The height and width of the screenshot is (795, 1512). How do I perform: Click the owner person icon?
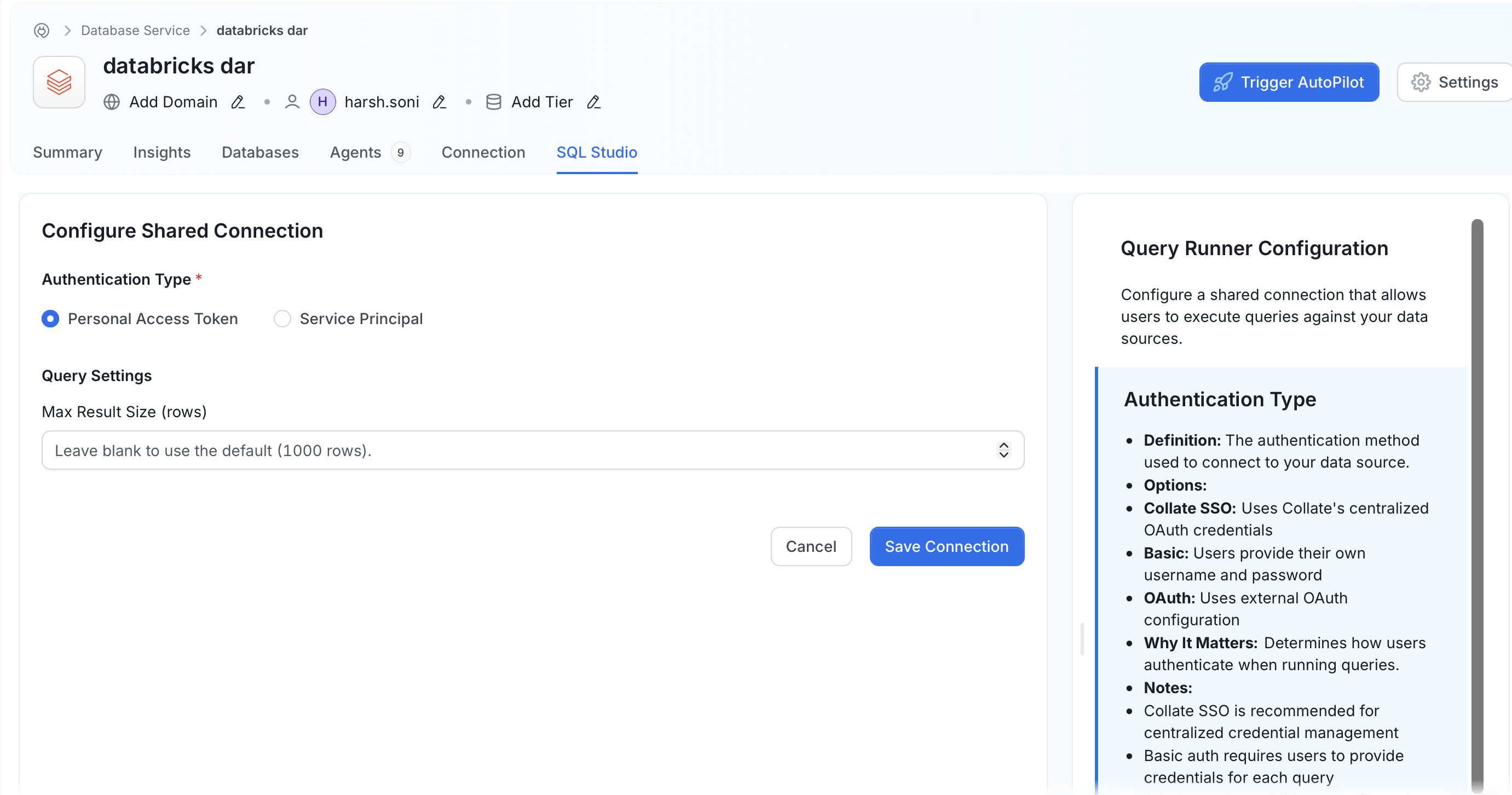292,102
